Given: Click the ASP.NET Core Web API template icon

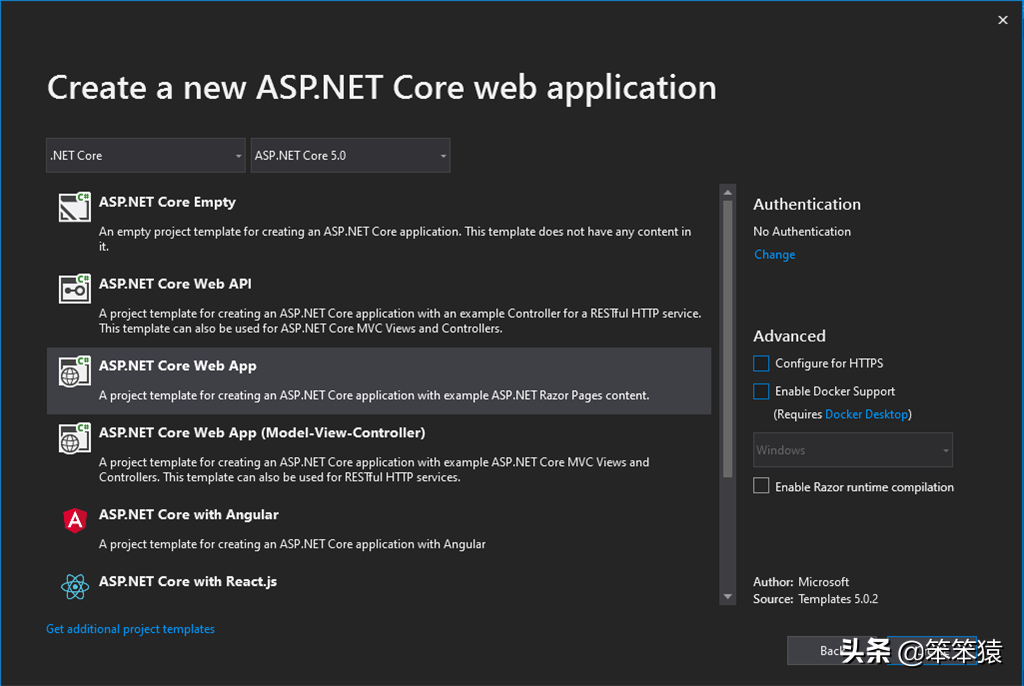Looking at the screenshot, I should pyautogui.click(x=74, y=289).
